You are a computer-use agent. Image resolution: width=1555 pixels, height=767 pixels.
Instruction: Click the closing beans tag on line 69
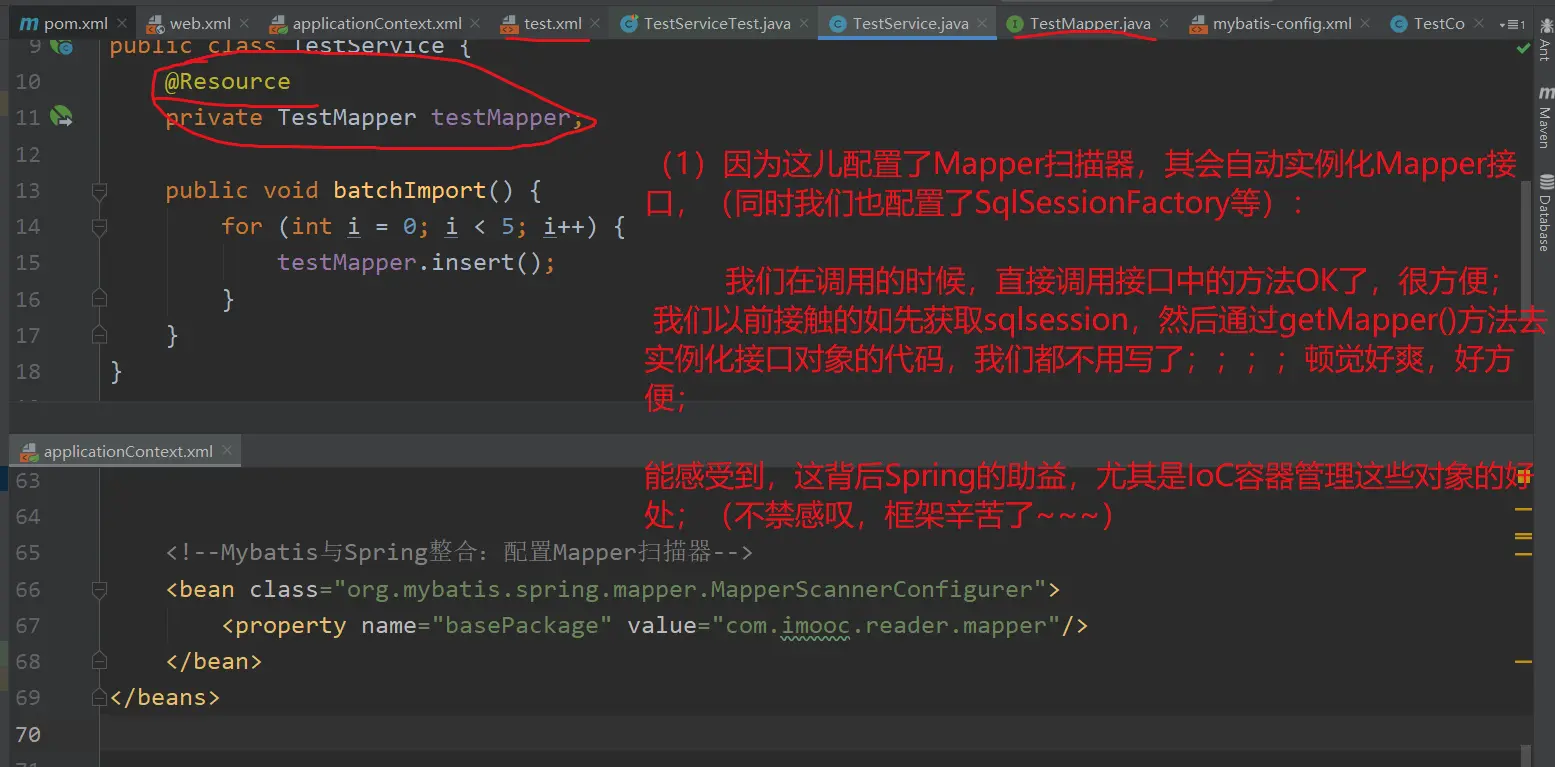click(x=164, y=697)
